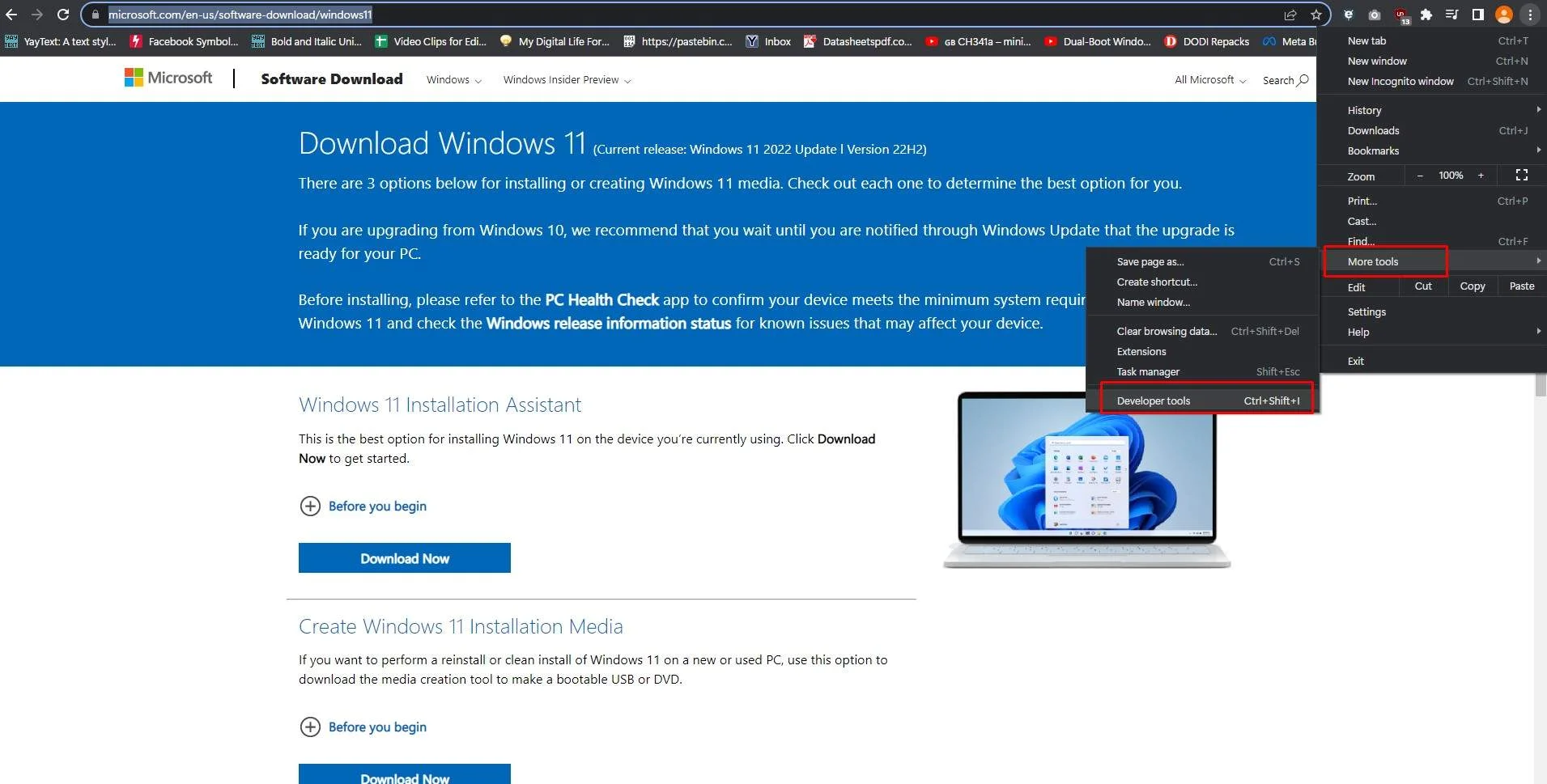Expand the Help submenu
The height and width of the screenshot is (784, 1547).
point(1432,332)
